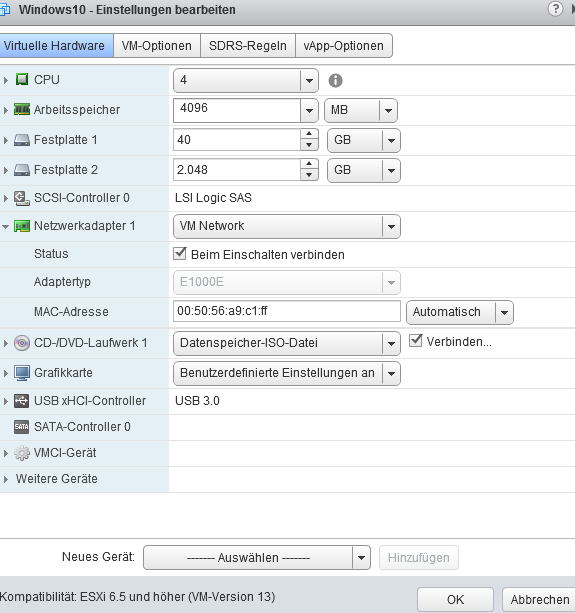Click the Status label under Netzwerkadapter
The image size is (575, 613).
coord(51,254)
